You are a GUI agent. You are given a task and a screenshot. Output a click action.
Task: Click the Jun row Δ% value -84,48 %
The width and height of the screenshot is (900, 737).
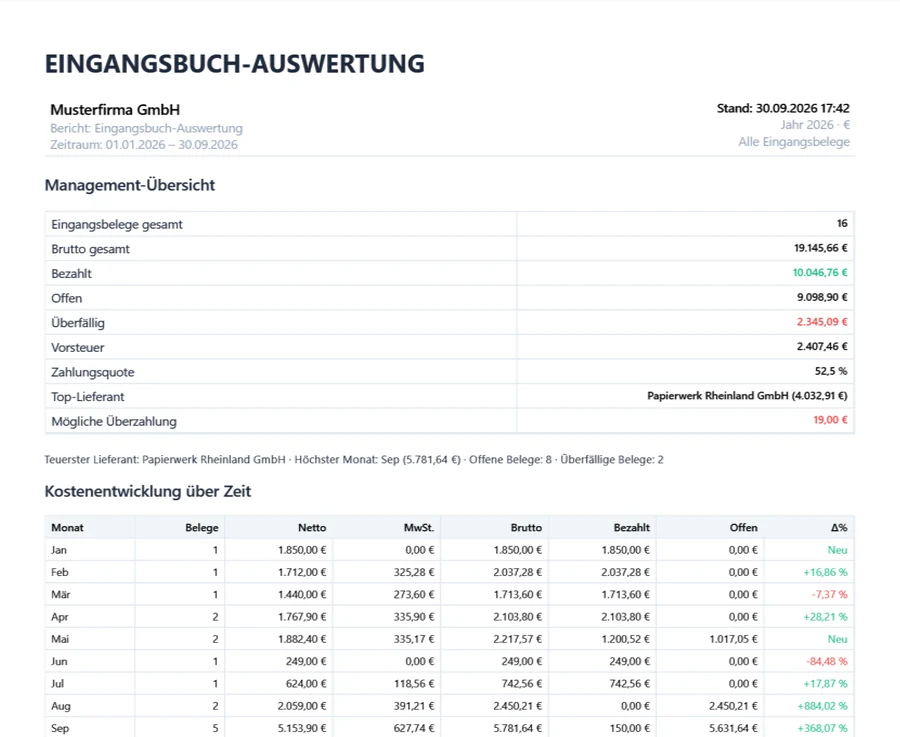point(827,662)
